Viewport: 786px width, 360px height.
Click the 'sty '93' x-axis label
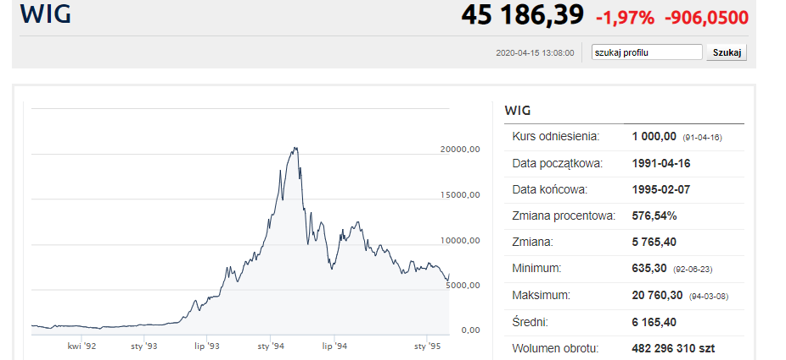click(x=144, y=346)
